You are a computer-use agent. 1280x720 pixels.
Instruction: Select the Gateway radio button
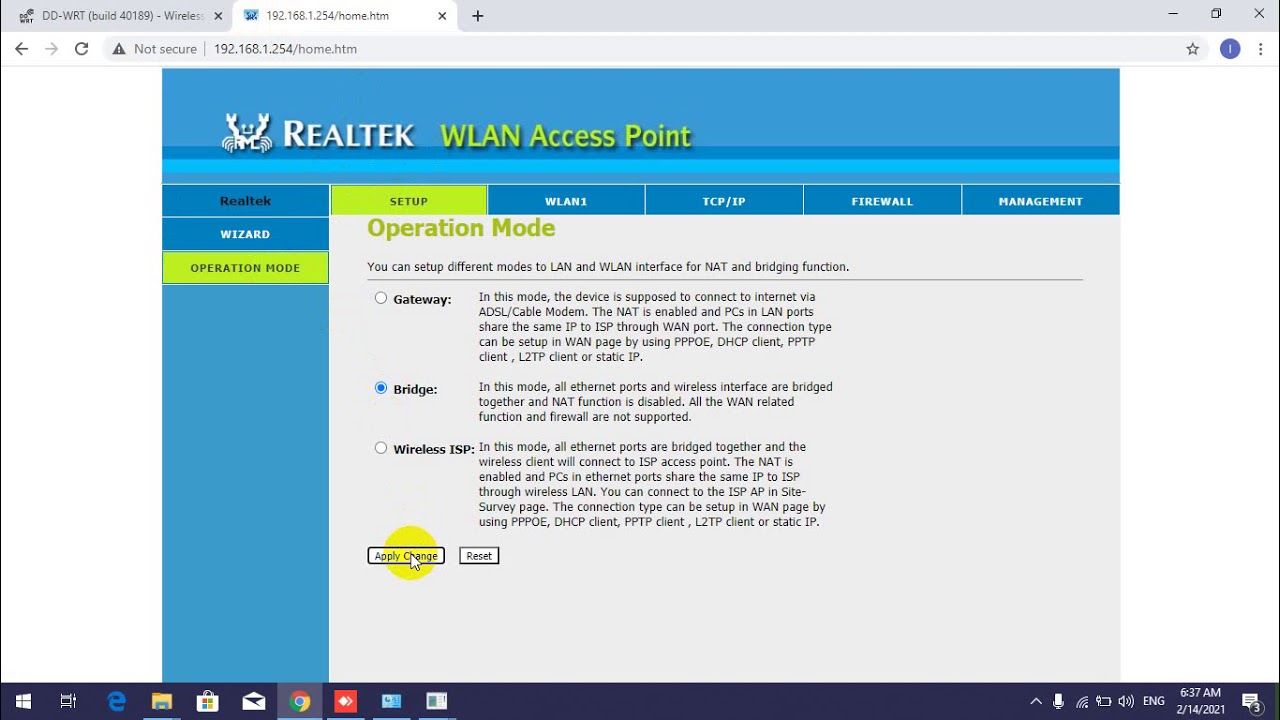coord(381,298)
